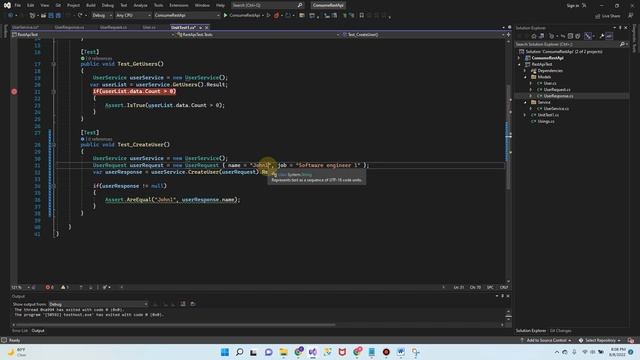
Task: Open the ConsumeRestApi startup project dropdown
Action: tap(187, 16)
